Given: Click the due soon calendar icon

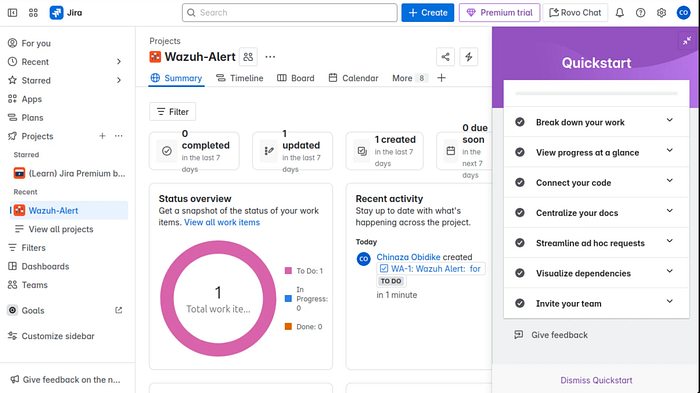Looking at the screenshot, I should 451,151.
